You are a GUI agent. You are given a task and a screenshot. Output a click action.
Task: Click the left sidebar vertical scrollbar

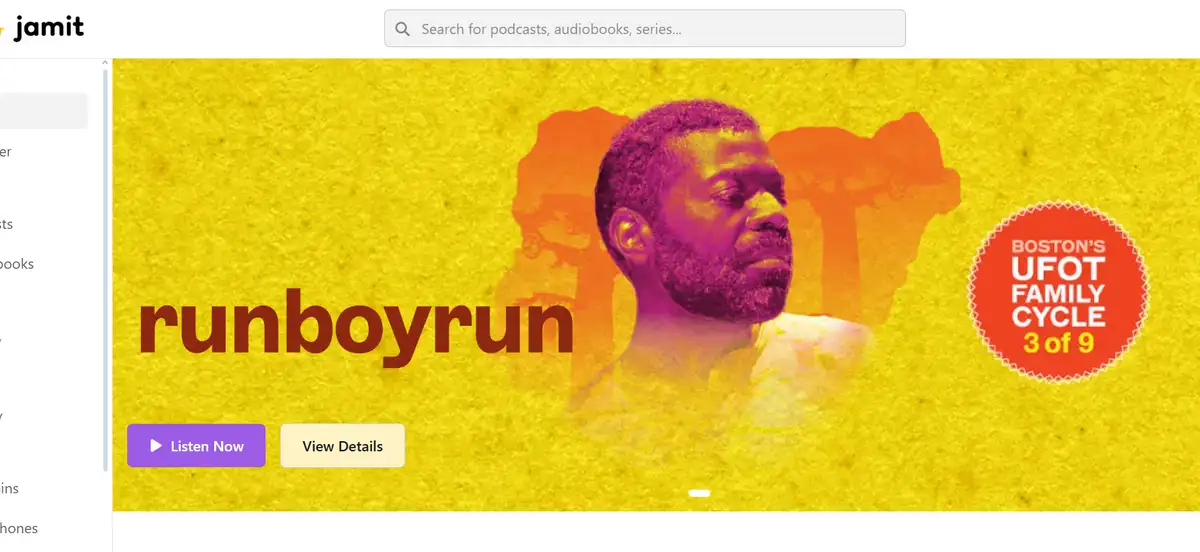pyautogui.click(x=106, y=270)
